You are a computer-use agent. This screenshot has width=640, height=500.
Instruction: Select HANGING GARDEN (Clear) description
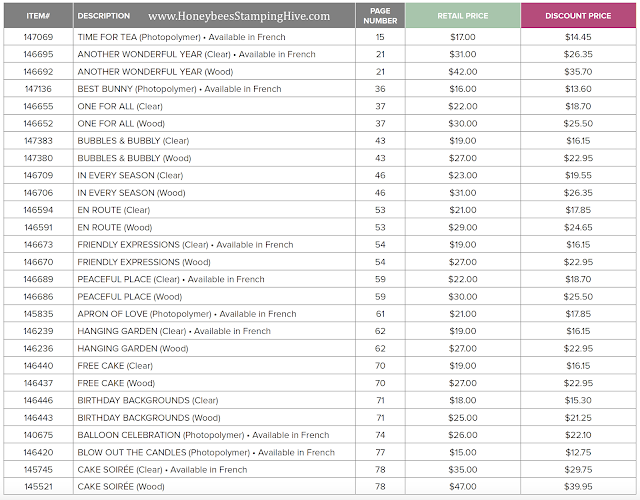[174, 331]
